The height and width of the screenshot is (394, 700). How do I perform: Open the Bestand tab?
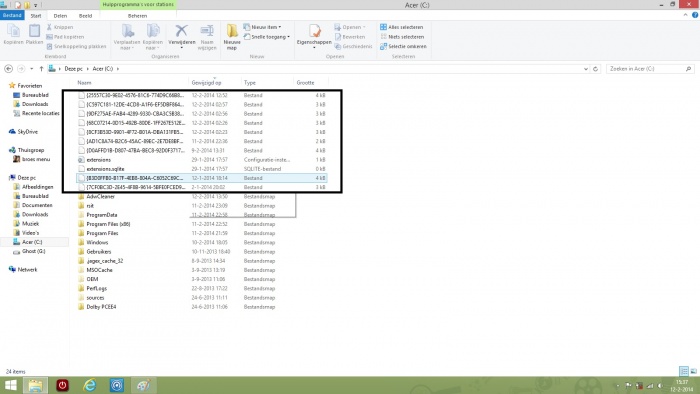12,15
